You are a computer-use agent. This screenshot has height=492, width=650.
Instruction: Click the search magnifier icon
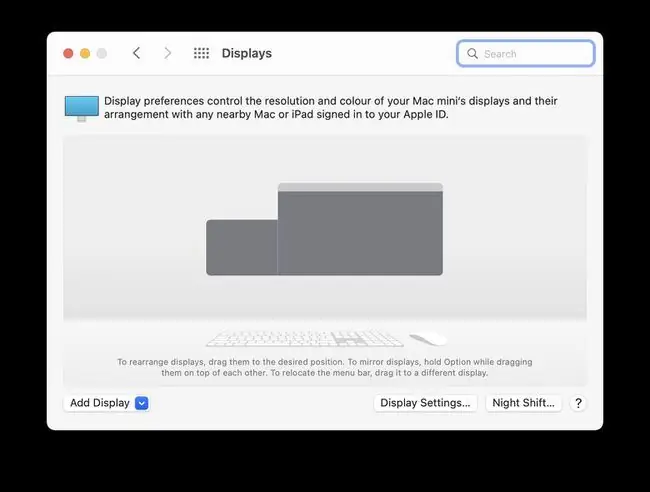click(x=472, y=53)
